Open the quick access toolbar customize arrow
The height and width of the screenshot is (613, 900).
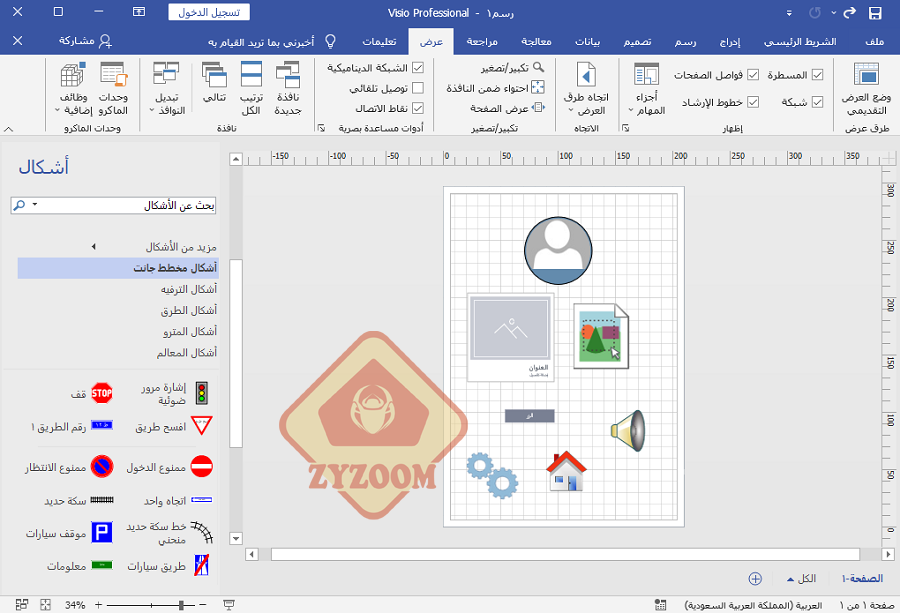click(x=789, y=13)
